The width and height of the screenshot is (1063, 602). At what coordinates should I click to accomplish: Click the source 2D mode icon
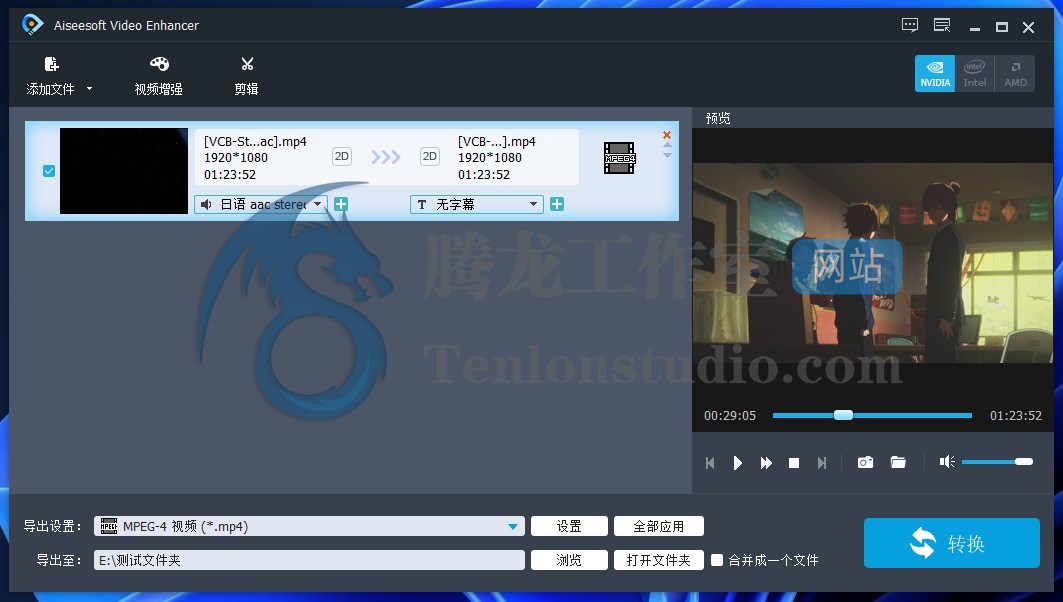[342, 157]
